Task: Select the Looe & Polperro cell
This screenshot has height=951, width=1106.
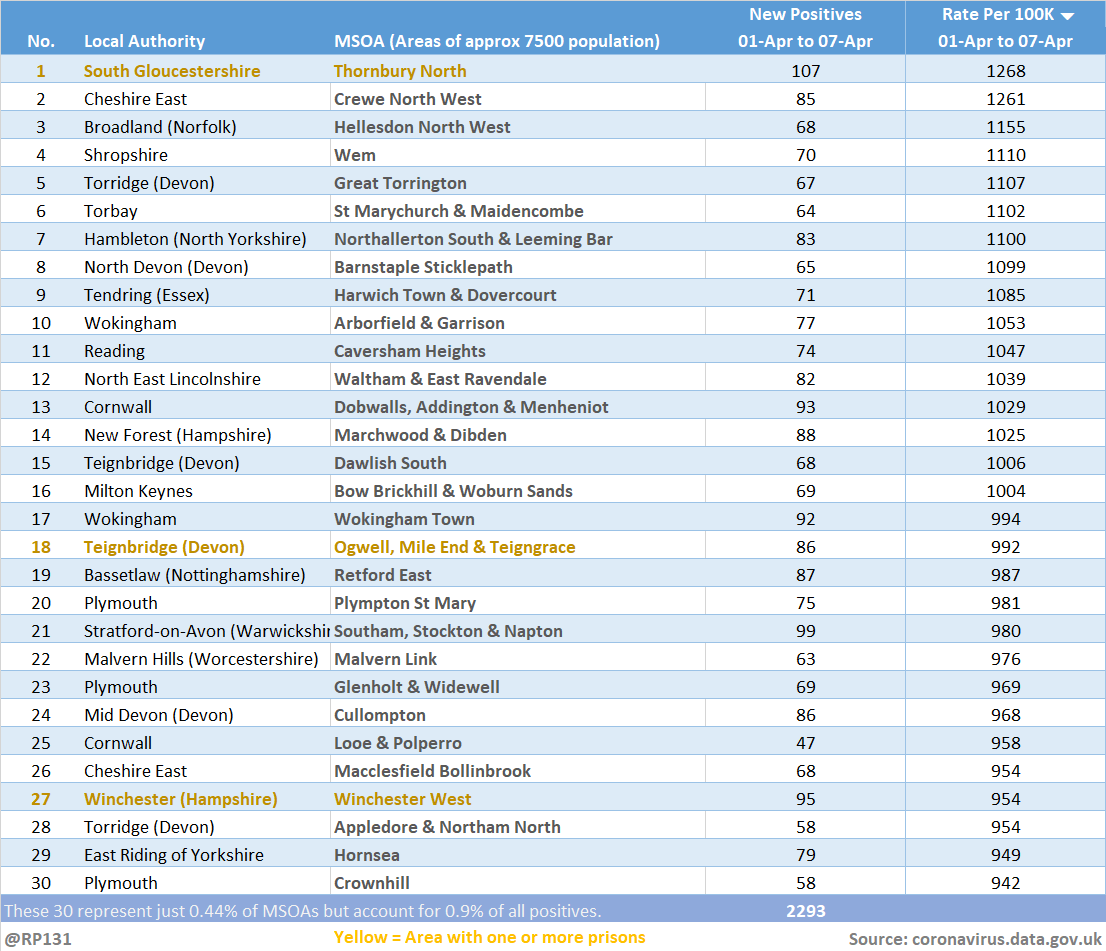Action: [x=397, y=743]
